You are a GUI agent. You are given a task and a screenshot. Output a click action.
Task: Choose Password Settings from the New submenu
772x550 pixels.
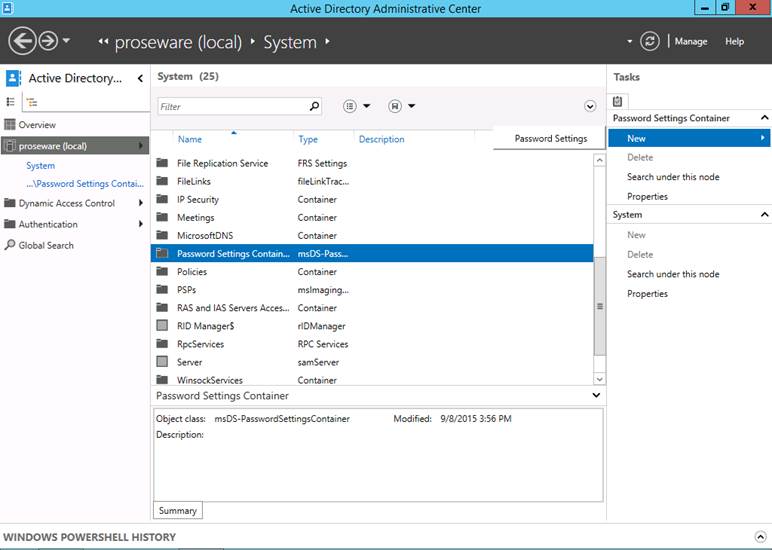[550, 139]
